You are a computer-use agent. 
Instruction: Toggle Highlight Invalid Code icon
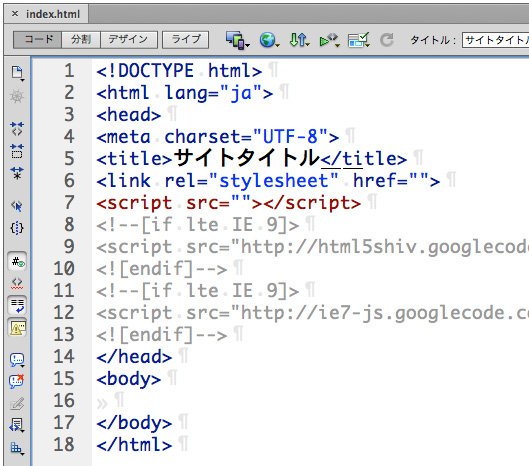pyautogui.click(x=17, y=283)
